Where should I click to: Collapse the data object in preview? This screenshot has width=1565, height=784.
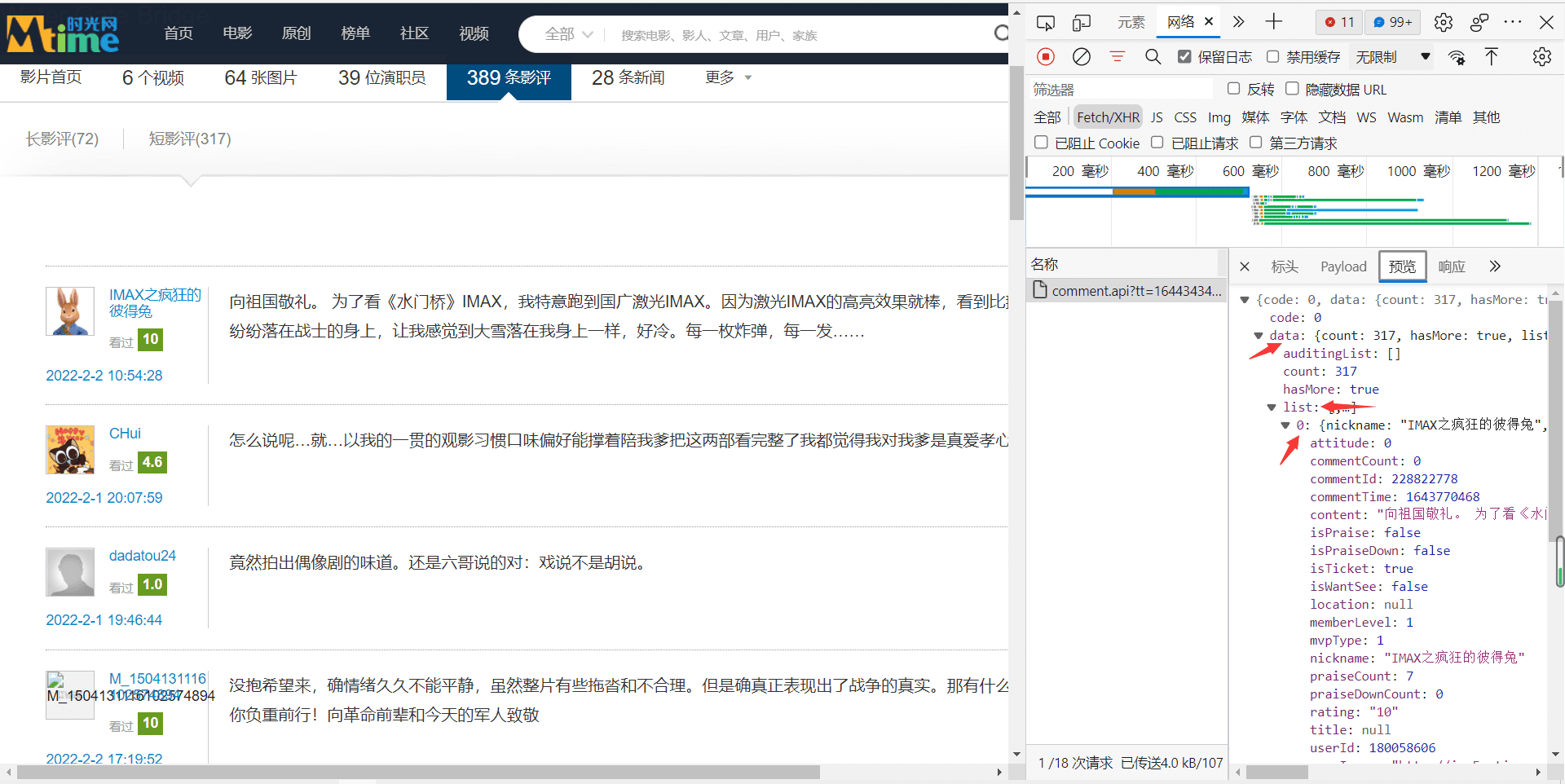(1259, 336)
